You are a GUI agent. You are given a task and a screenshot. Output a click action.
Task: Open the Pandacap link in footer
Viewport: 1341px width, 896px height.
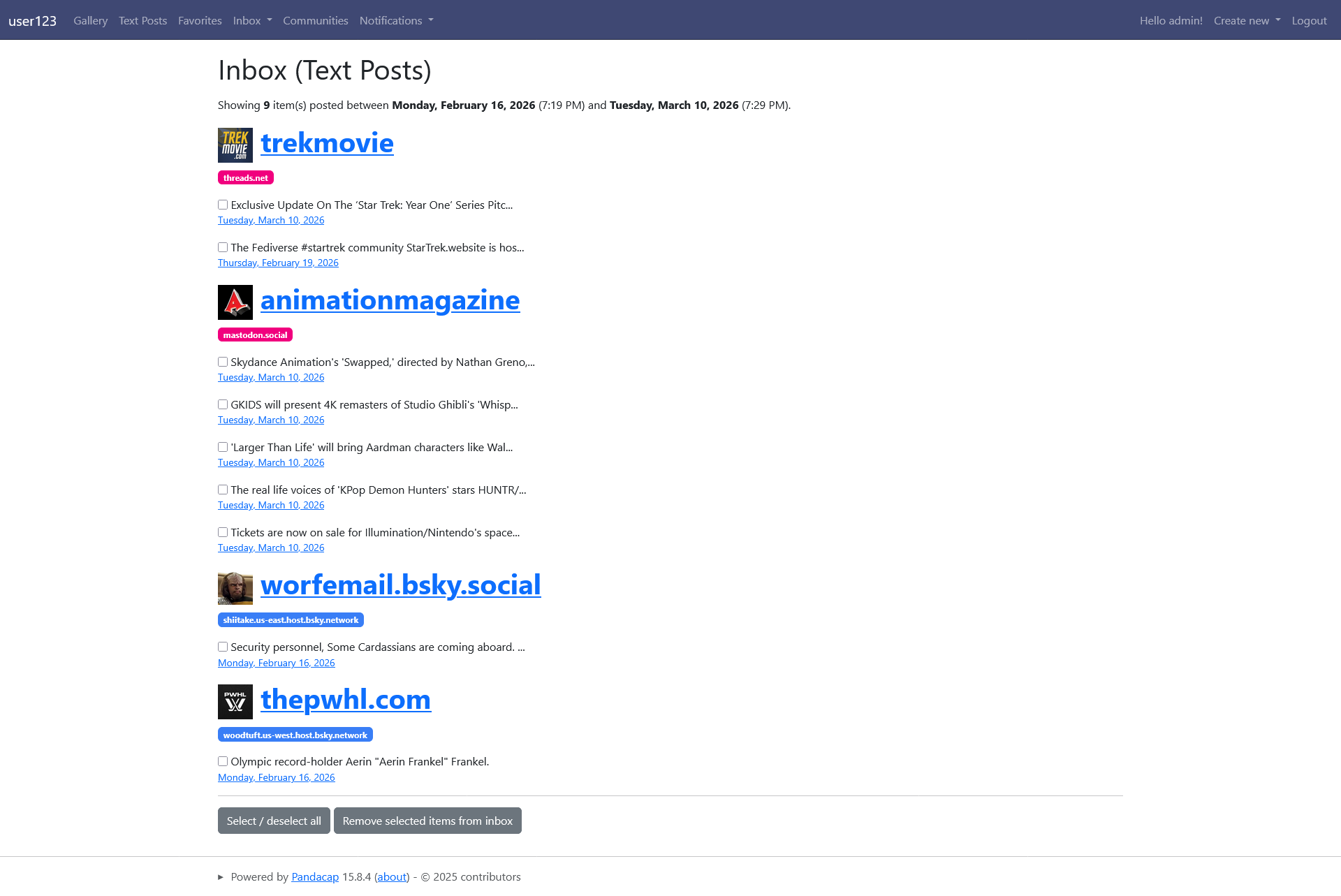coord(315,877)
